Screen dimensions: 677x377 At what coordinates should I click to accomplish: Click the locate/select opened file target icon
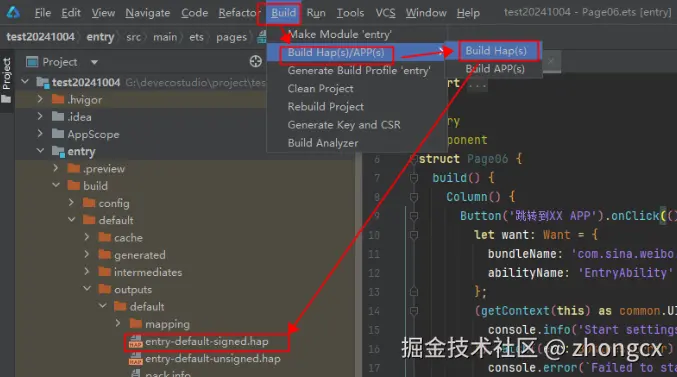[x=256, y=62]
